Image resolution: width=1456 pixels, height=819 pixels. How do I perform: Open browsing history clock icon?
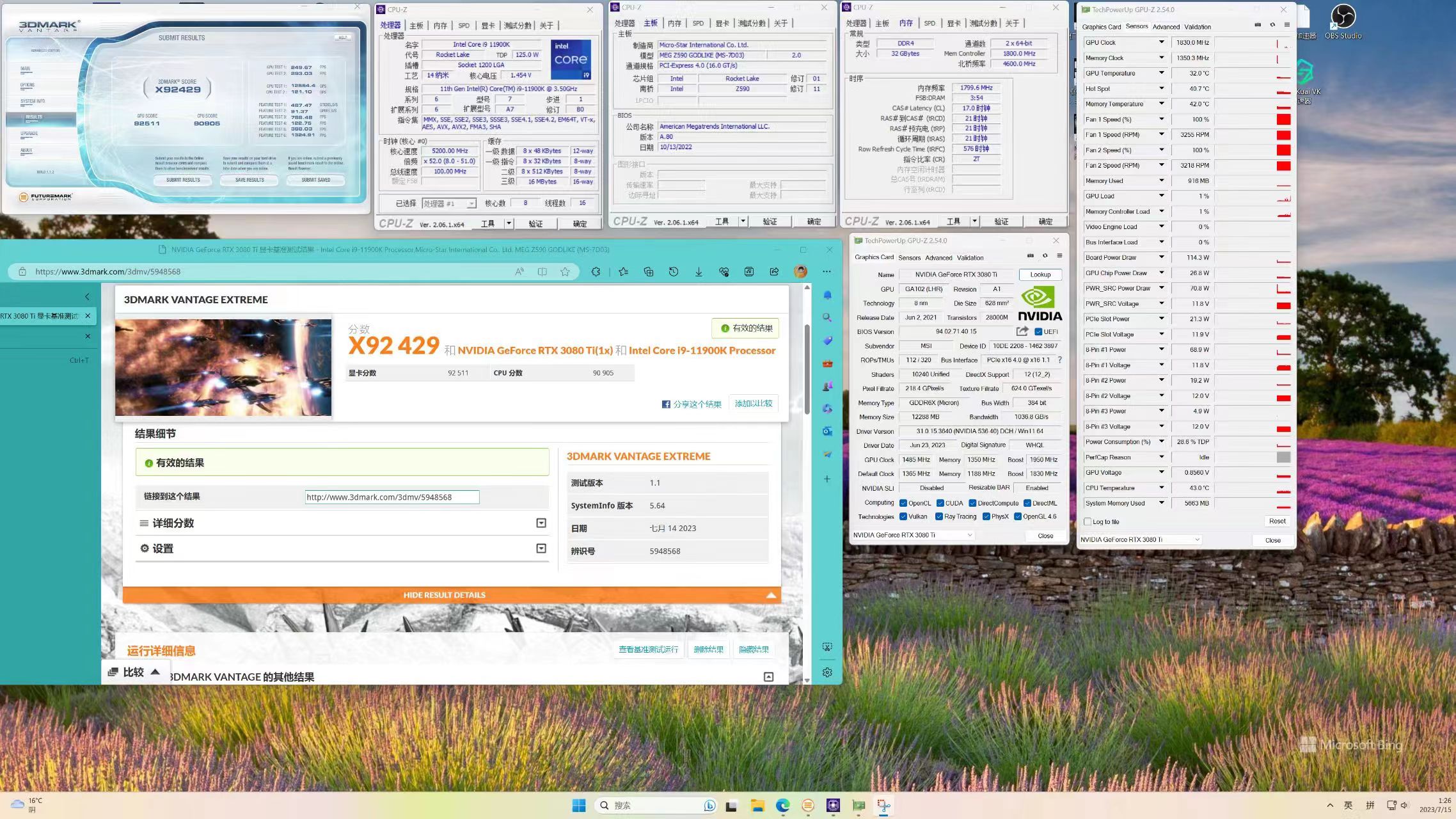(x=674, y=271)
